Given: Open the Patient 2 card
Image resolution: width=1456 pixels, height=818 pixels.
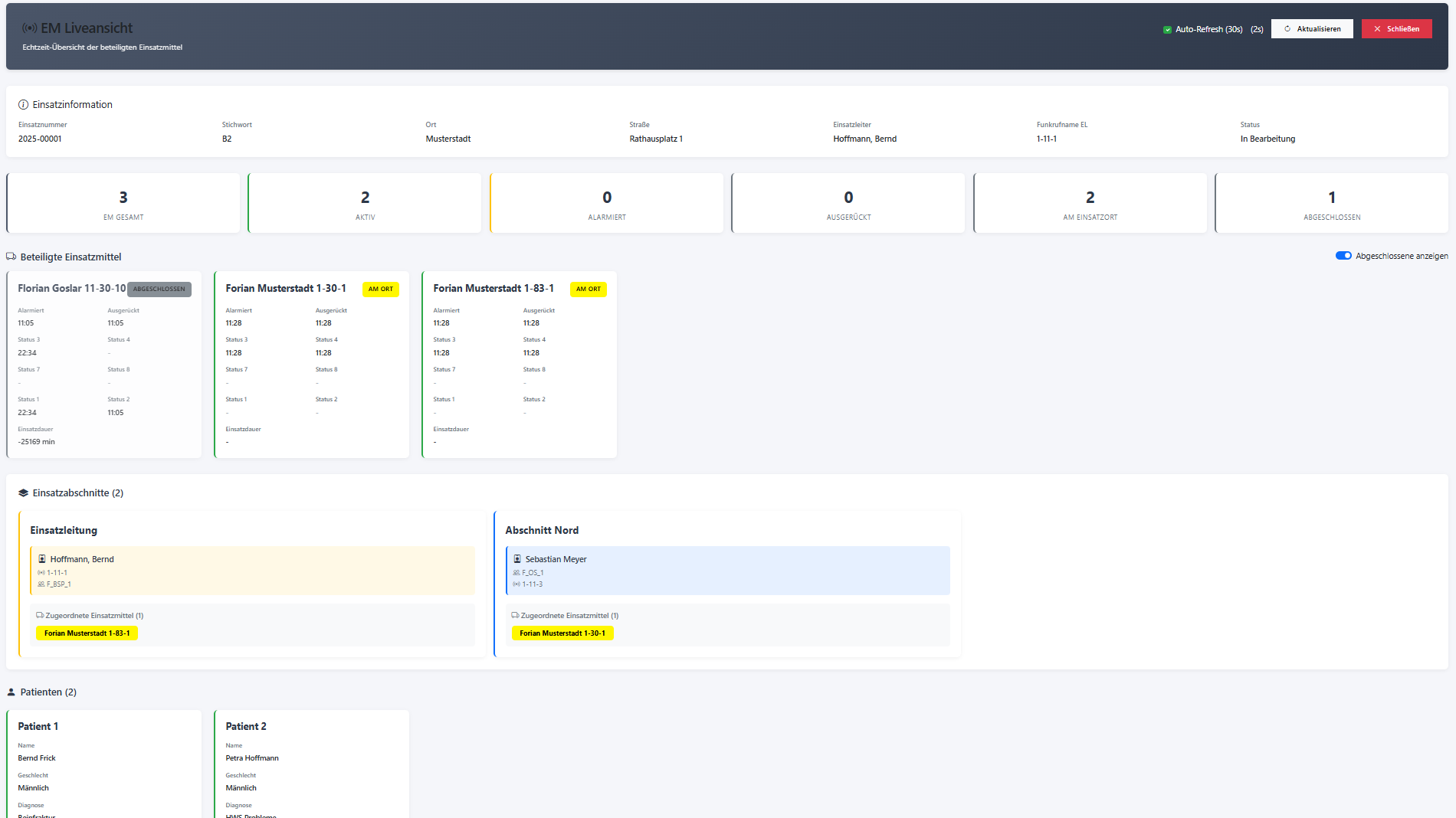Looking at the screenshot, I should click(x=311, y=763).
